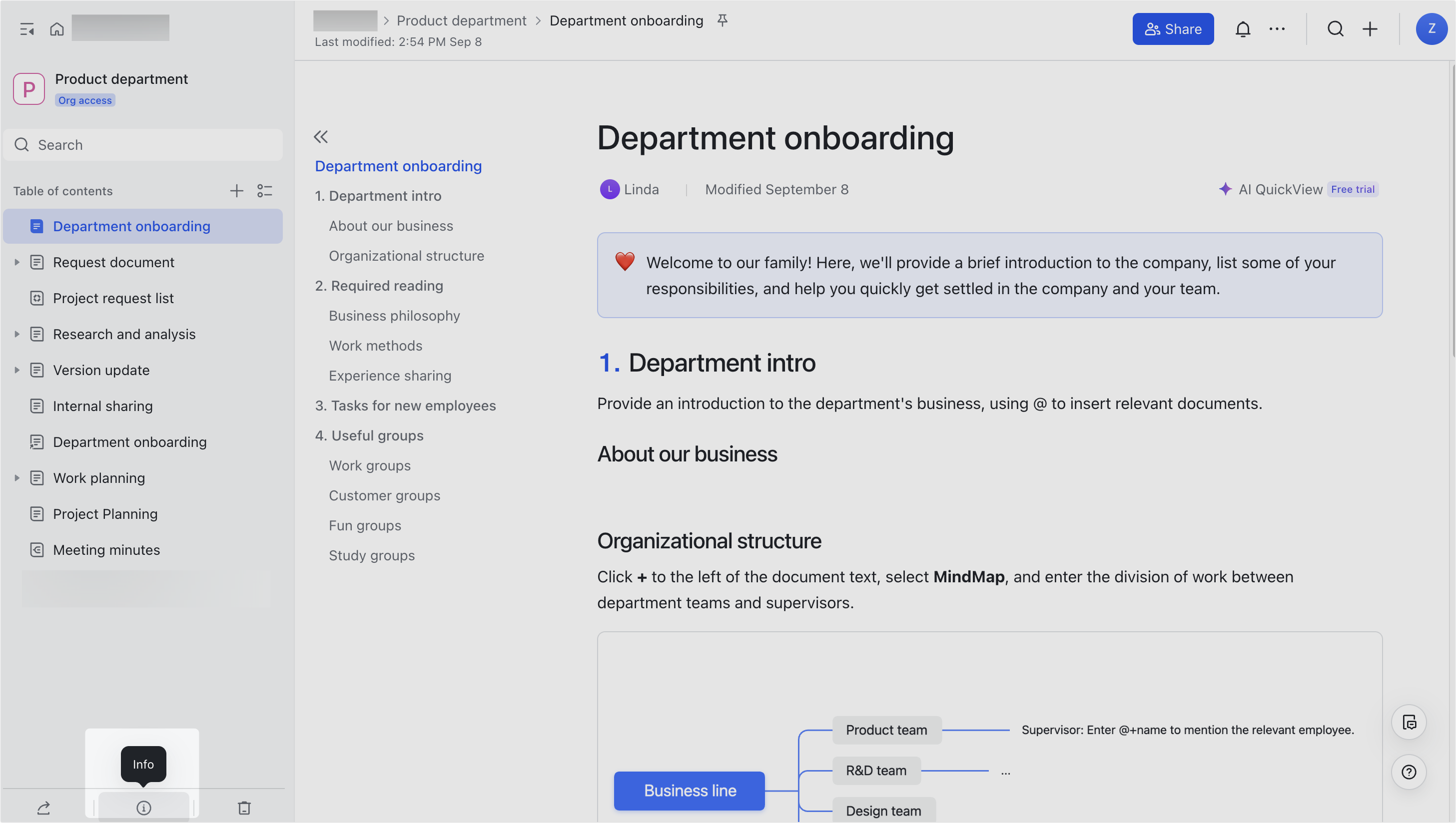Open the more options ellipsis menu
Image resolution: width=1456 pixels, height=823 pixels.
pyautogui.click(x=1277, y=29)
